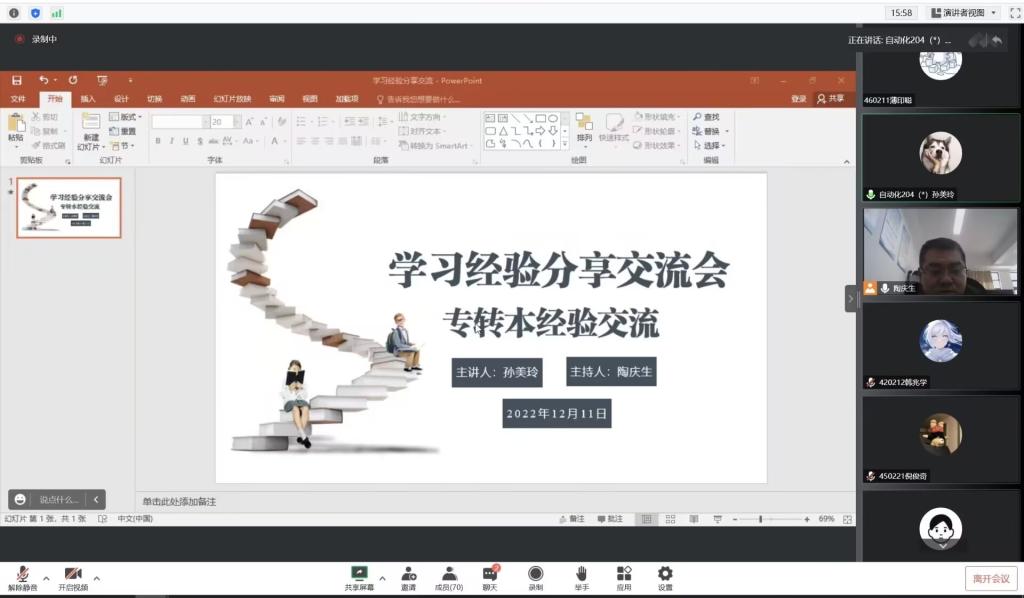Screen dimensions: 1024x598
Task: Select the triangle shape in shapes gallery
Action: click(x=503, y=131)
